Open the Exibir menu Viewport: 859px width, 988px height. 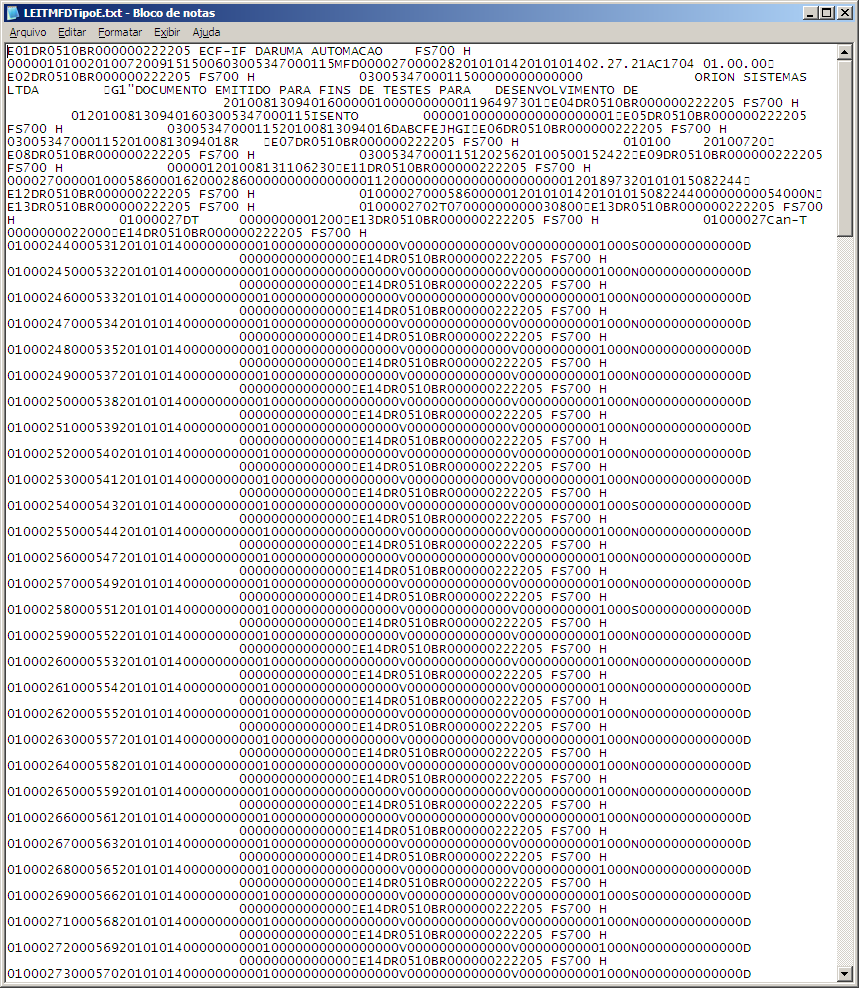(167, 32)
